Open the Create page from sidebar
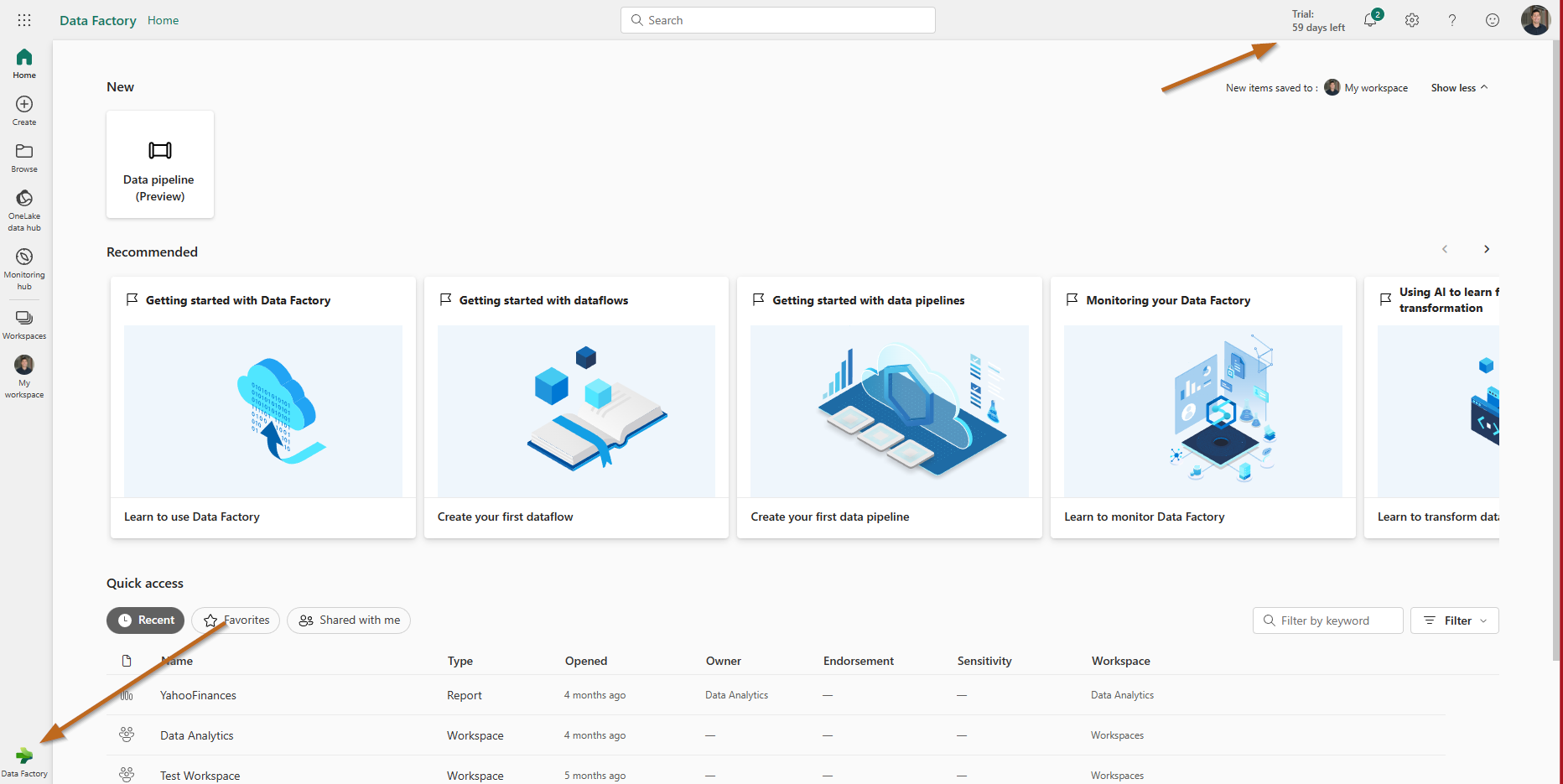Image resolution: width=1563 pixels, height=784 pixels. click(24, 111)
